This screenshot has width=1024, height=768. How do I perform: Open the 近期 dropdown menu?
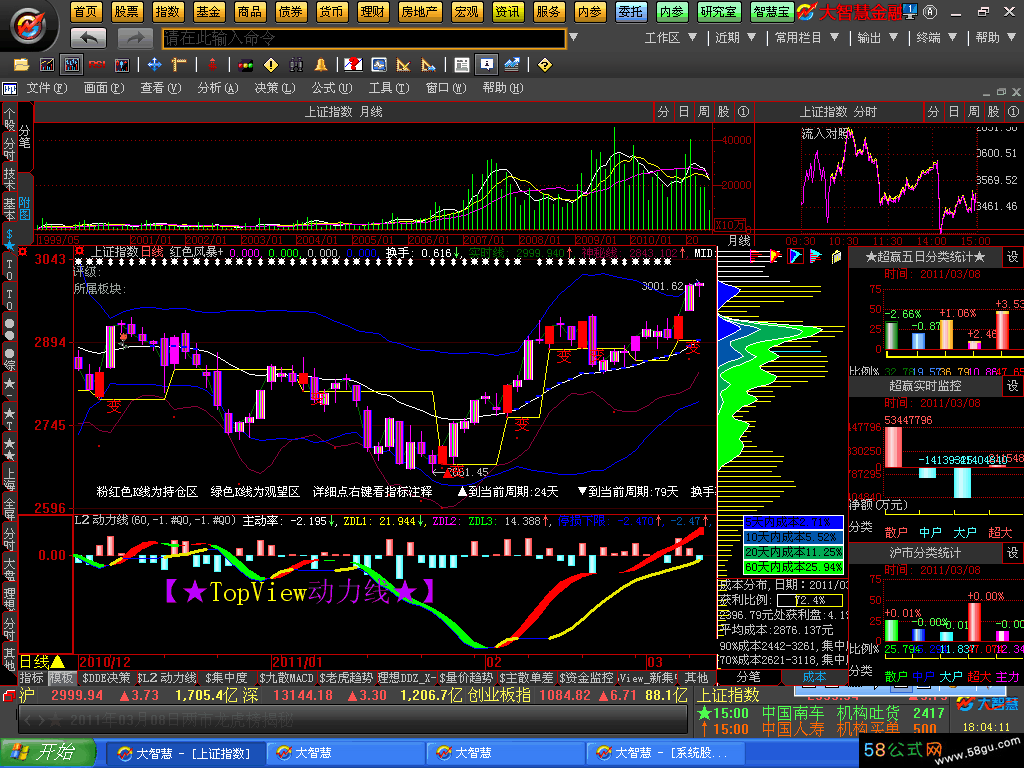[x=735, y=38]
